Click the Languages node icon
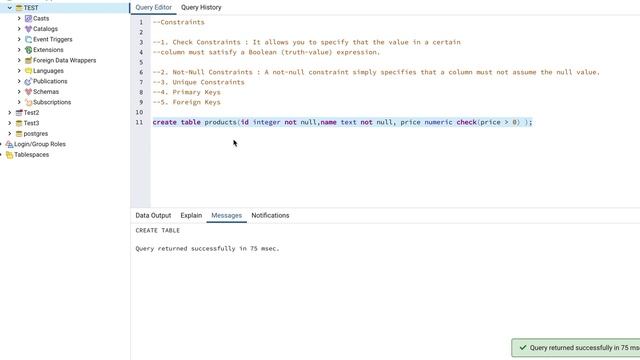This screenshot has height=360, width=640. [28, 71]
